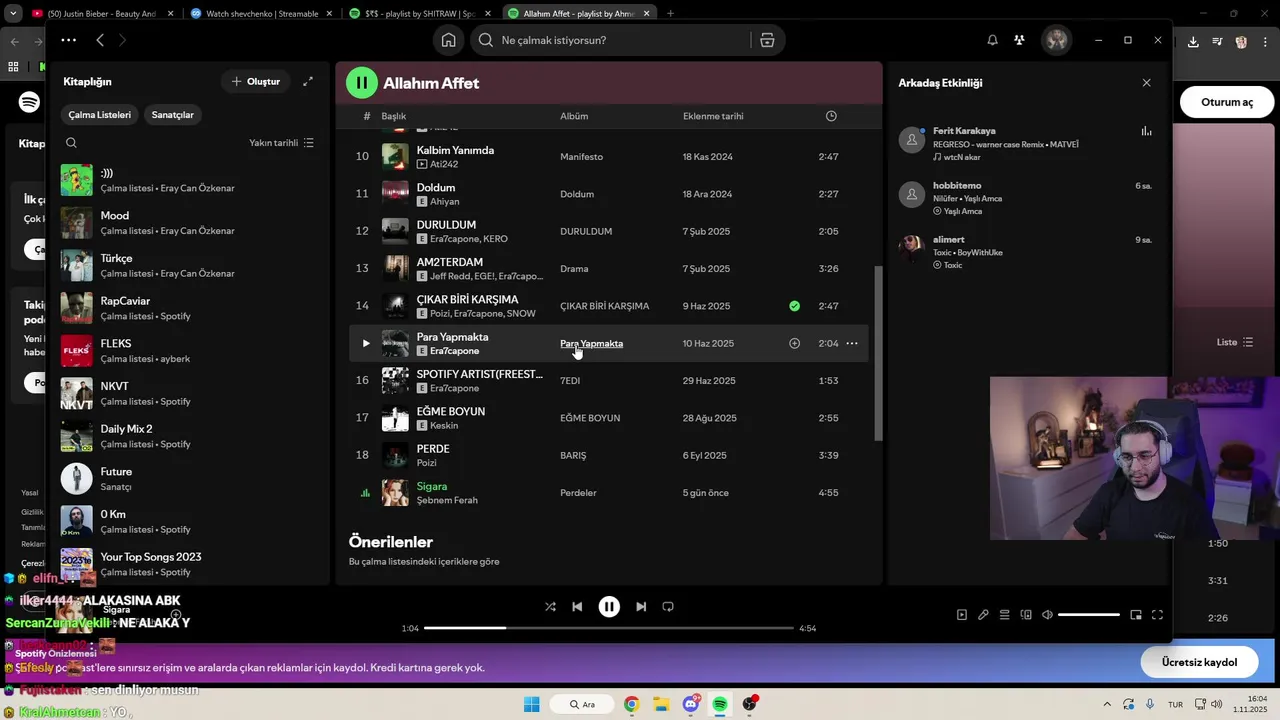Select Kalbim Yanımda track title

(x=455, y=150)
